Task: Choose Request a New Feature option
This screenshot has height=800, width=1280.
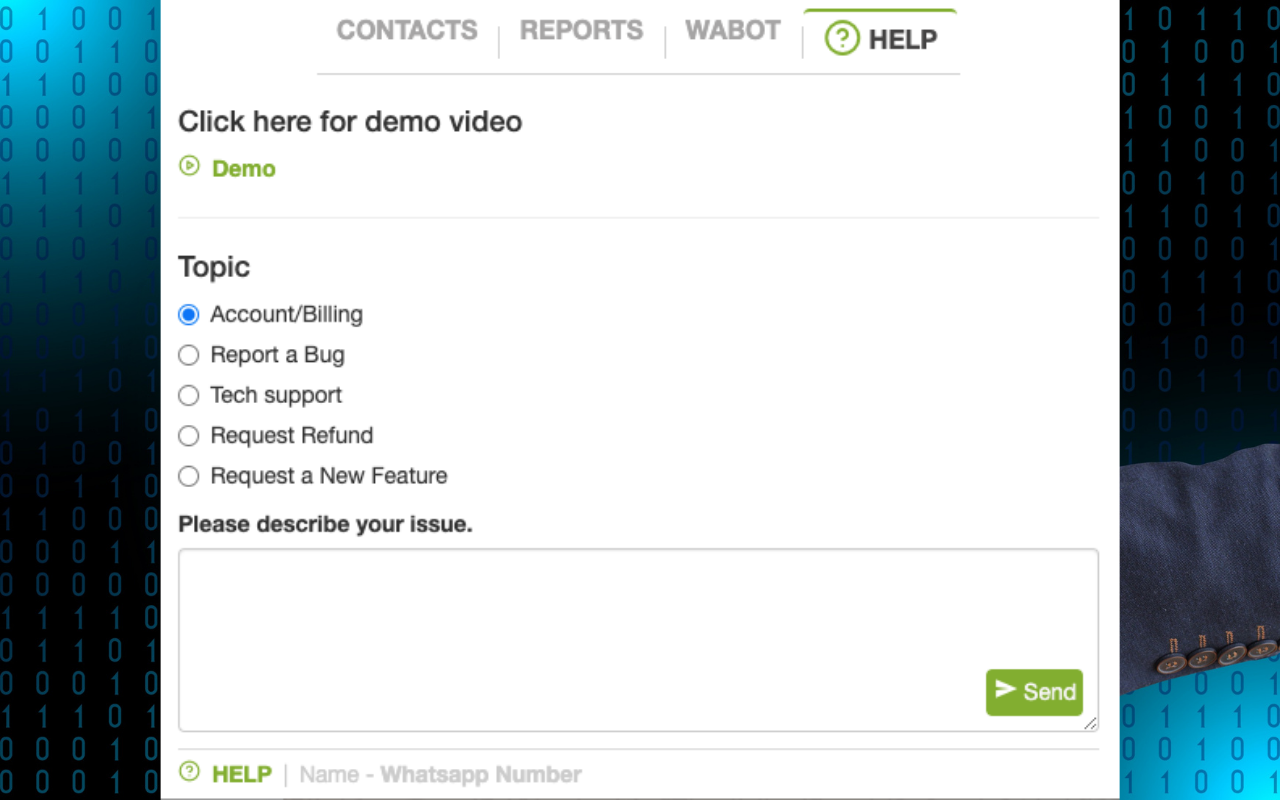Action: tap(189, 476)
